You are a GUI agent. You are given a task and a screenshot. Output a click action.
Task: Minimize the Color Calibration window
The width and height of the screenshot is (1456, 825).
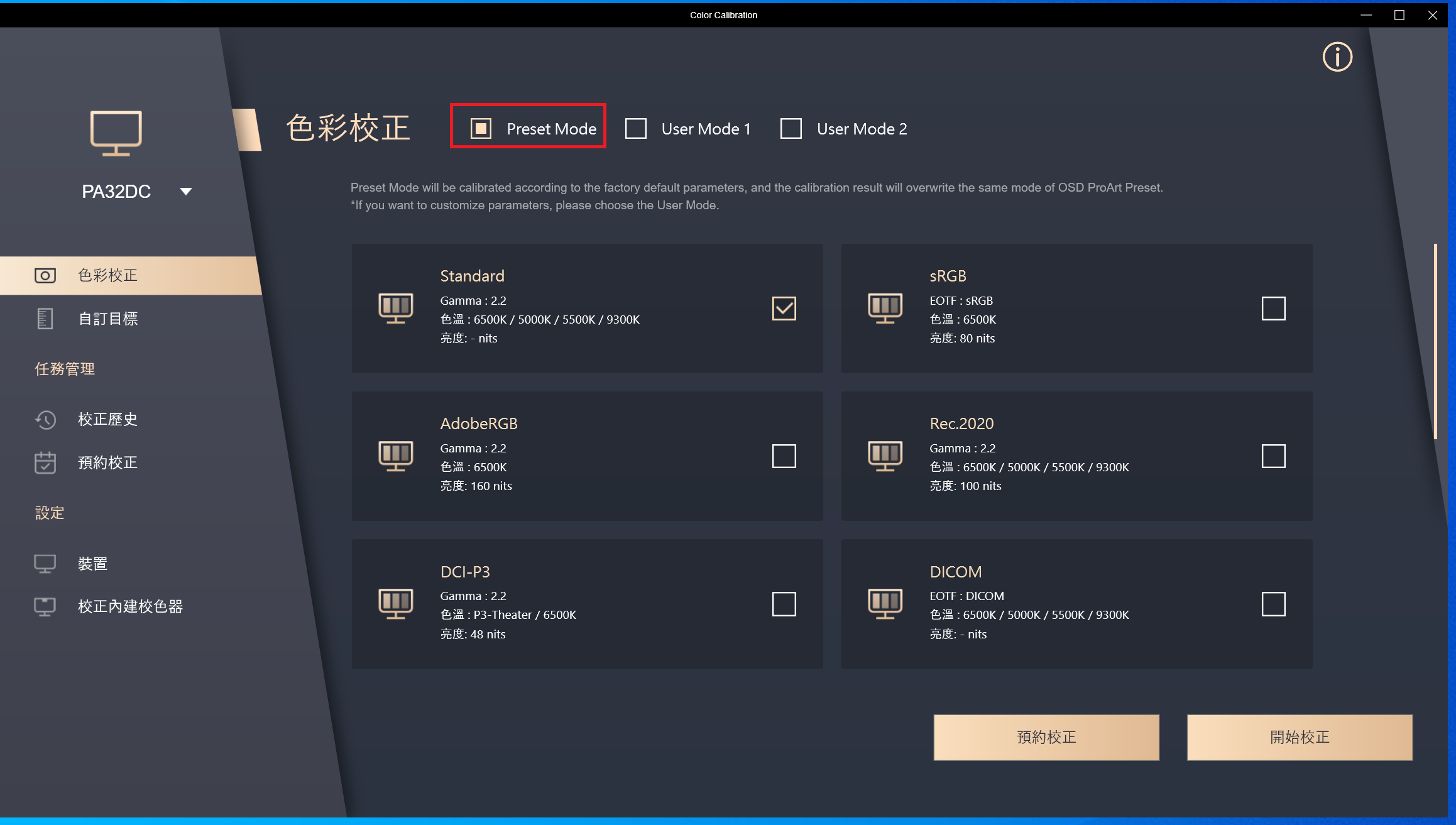click(x=1366, y=15)
